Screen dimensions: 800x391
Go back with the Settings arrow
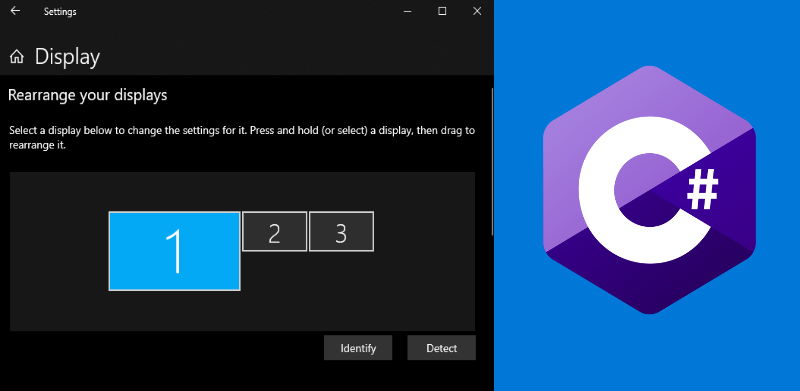click(x=15, y=11)
